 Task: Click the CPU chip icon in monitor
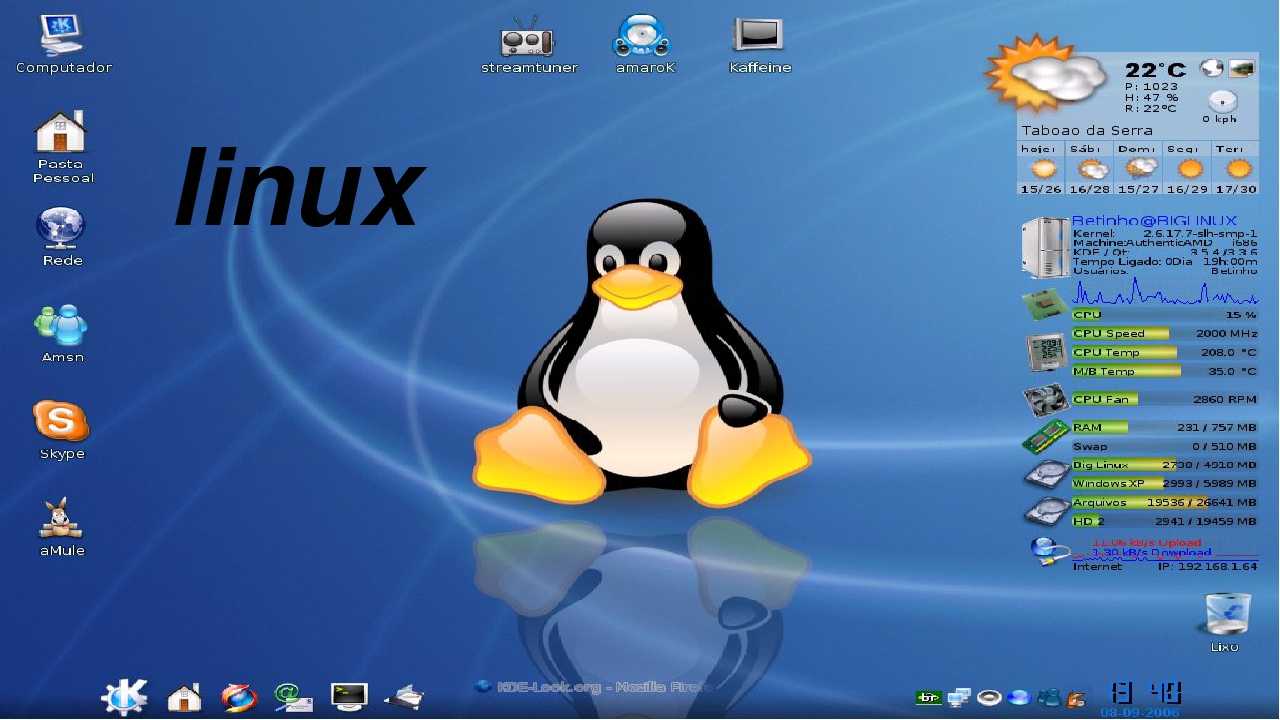(x=1045, y=302)
